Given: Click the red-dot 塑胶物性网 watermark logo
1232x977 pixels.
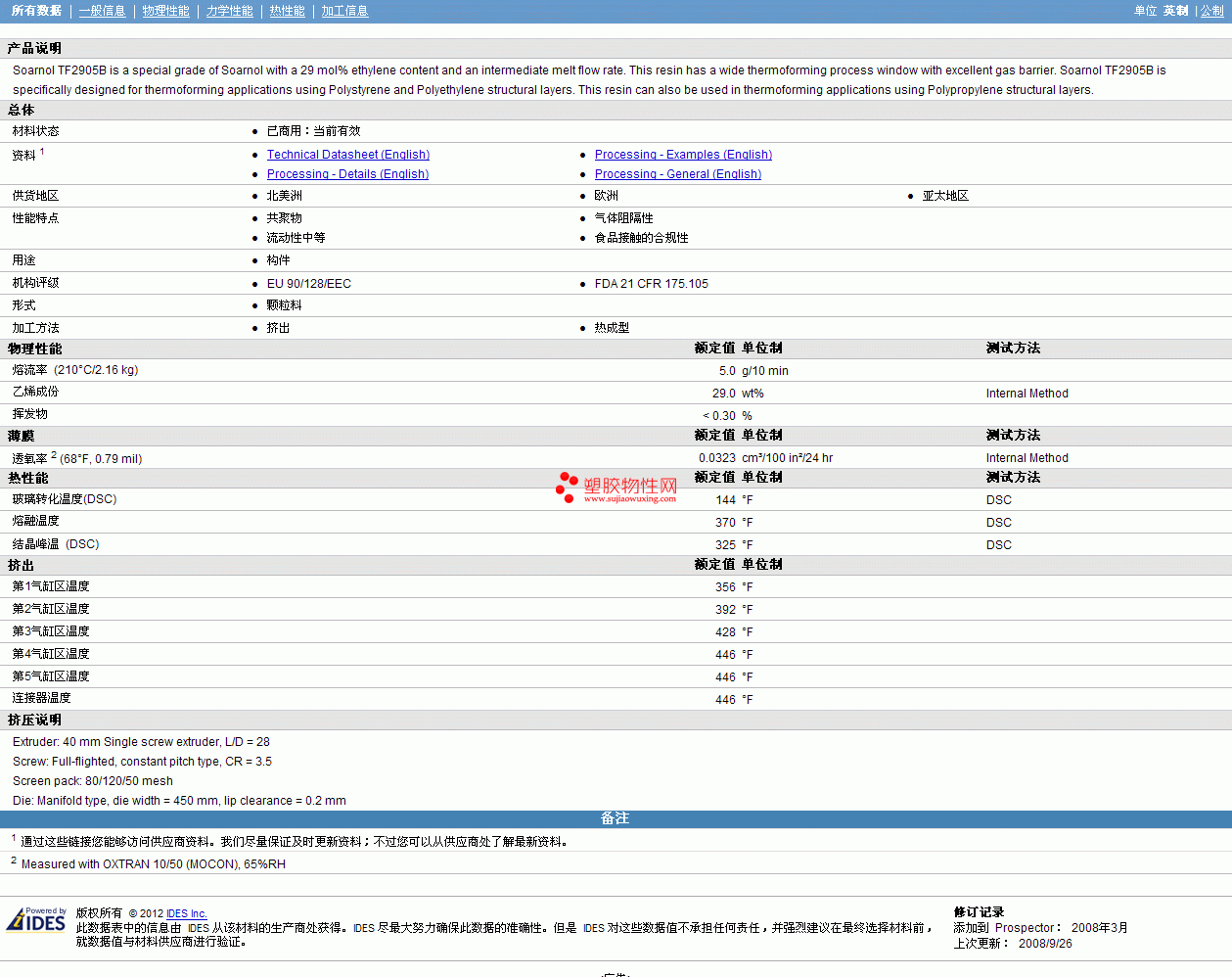Looking at the screenshot, I should point(616,488).
